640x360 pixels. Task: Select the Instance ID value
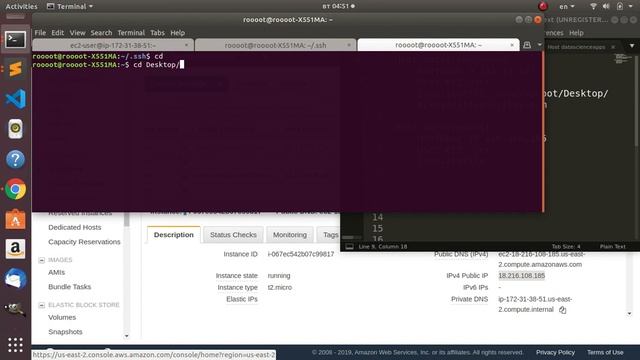pyautogui.click(x=300, y=254)
